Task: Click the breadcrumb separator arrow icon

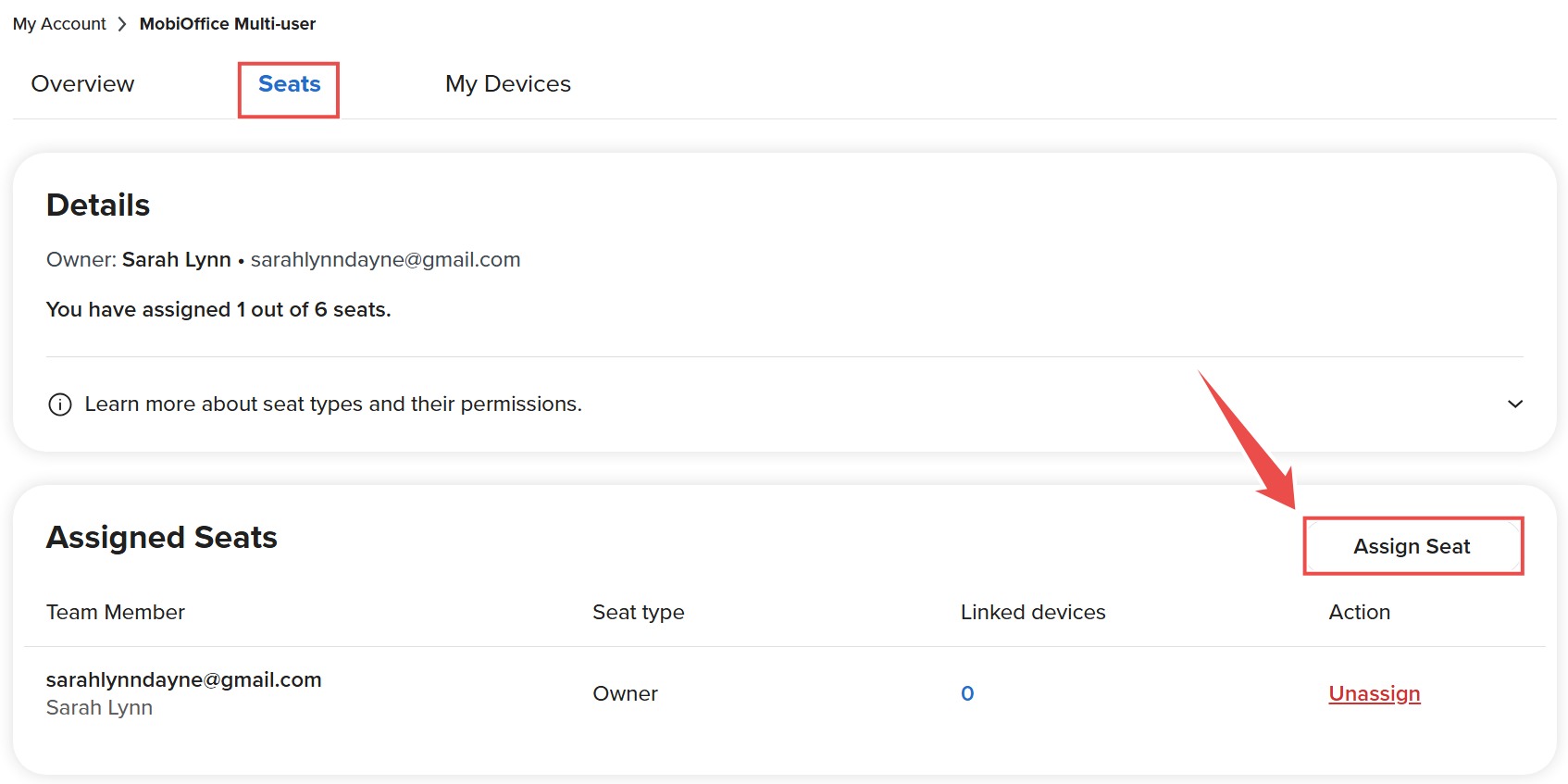Action: tap(122, 24)
